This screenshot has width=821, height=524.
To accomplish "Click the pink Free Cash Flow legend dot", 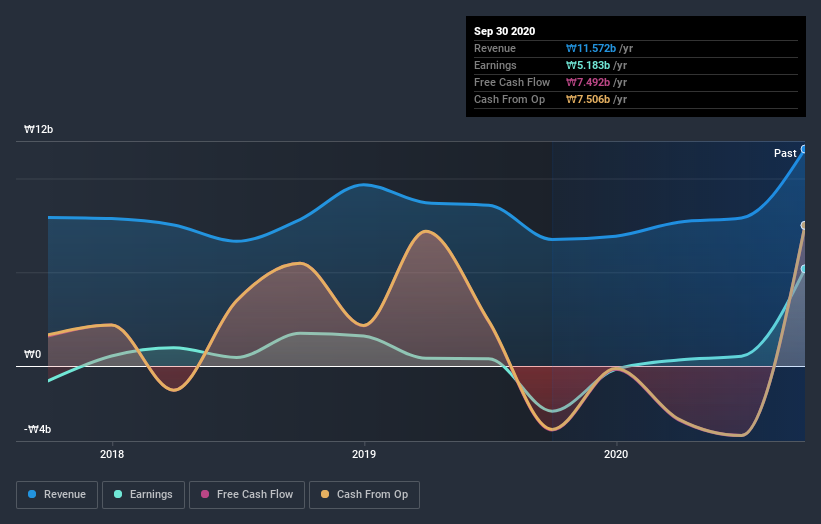I will pos(205,494).
